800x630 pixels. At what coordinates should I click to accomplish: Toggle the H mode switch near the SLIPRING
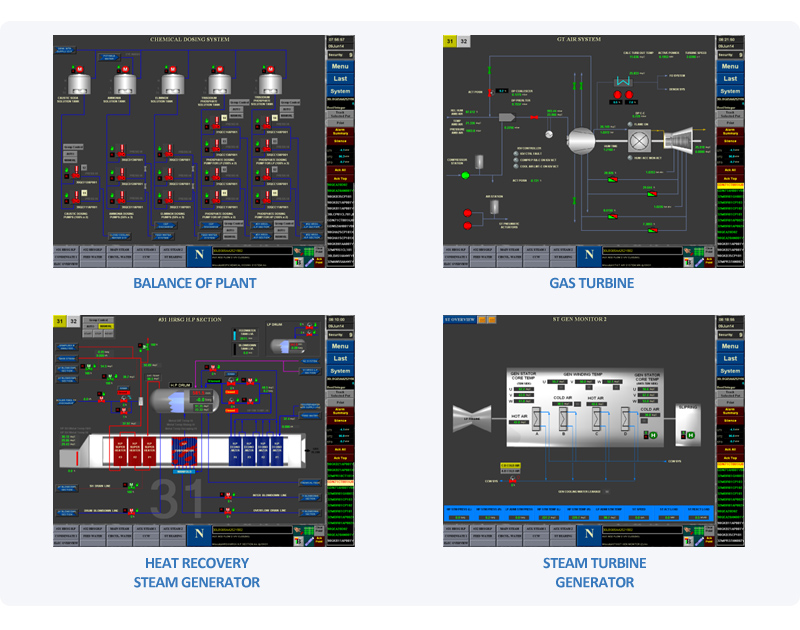pyautogui.click(x=691, y=433)
